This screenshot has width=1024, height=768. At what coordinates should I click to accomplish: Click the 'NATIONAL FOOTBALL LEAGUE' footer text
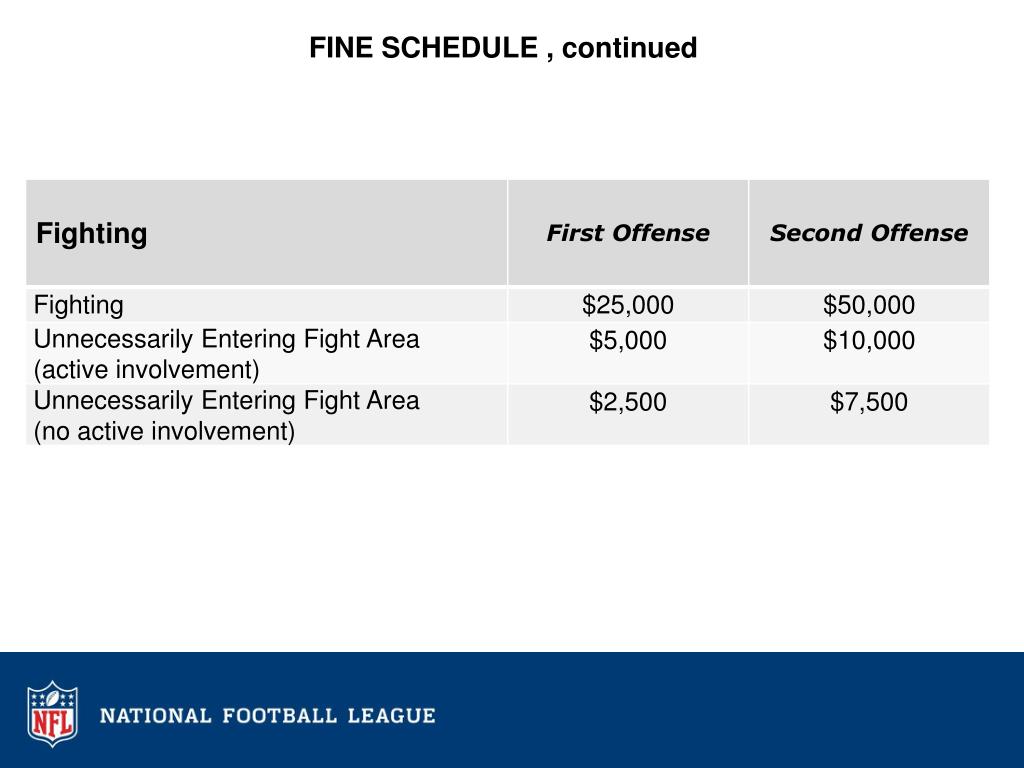click(x=268, y=715)
